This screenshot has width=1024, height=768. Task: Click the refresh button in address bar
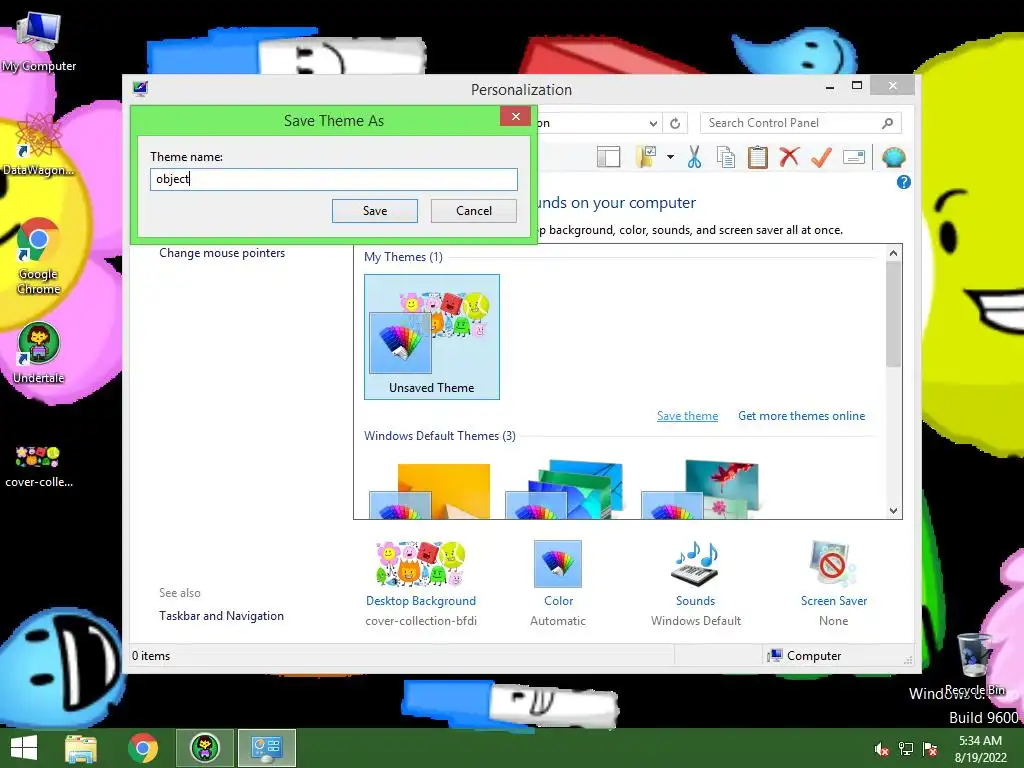(x=675, y=123)
